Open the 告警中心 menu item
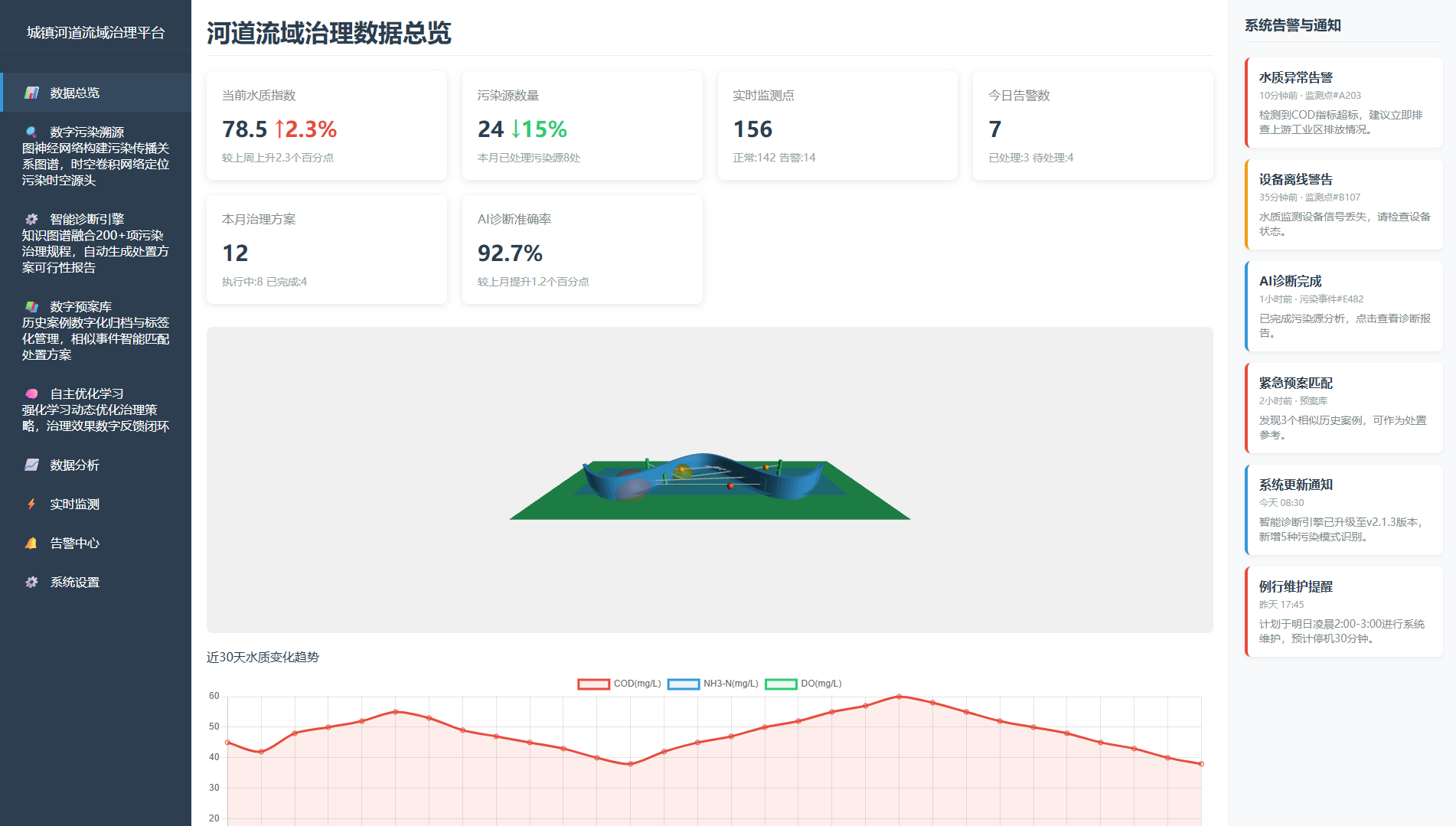 (75, 544)
